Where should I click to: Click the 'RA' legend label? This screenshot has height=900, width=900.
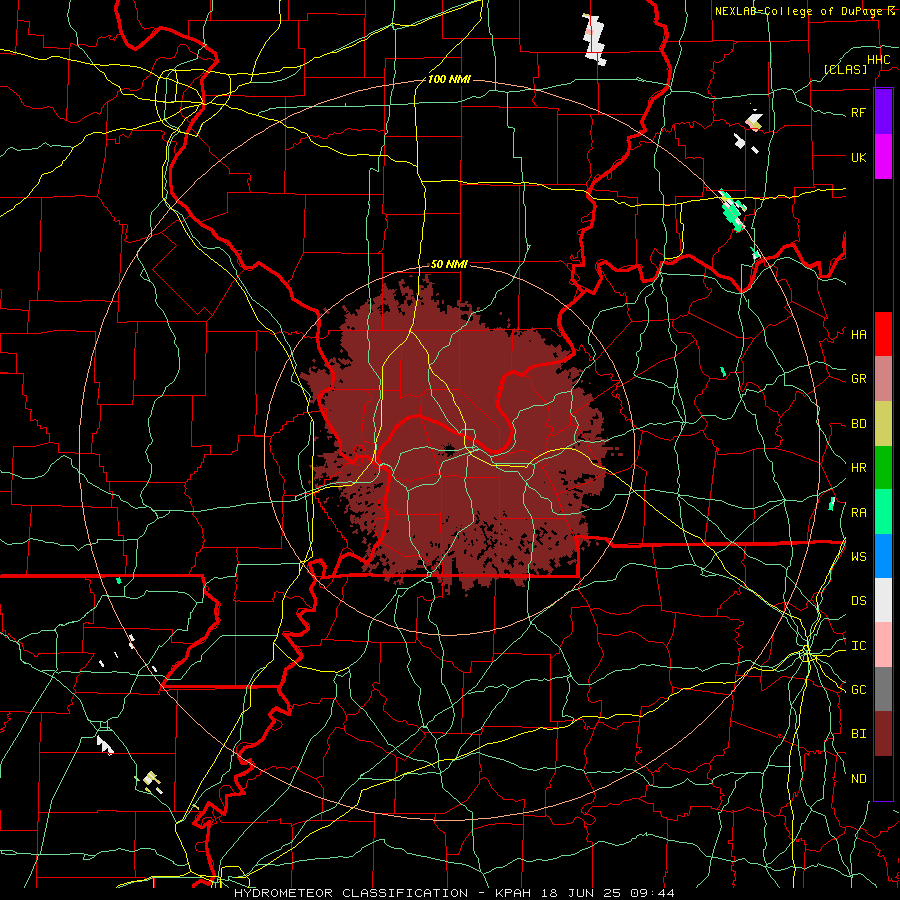tap(858, 513)
